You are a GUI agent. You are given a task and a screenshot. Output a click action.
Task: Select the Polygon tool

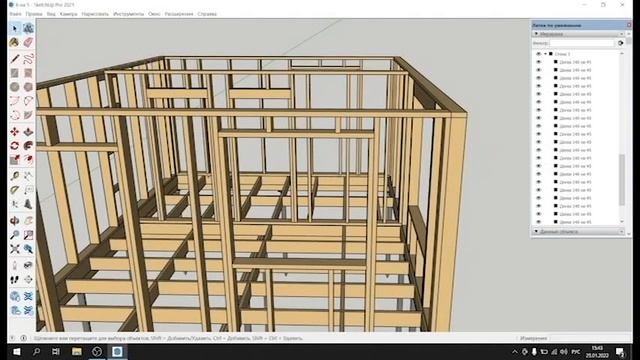(x=28, y=87)
